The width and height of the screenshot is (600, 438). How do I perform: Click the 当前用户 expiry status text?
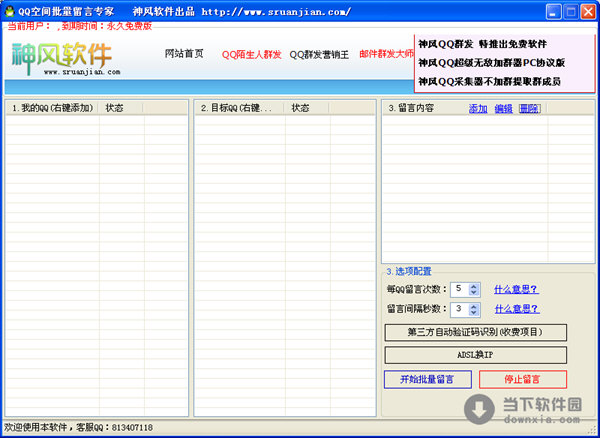(x=80, y=26)
